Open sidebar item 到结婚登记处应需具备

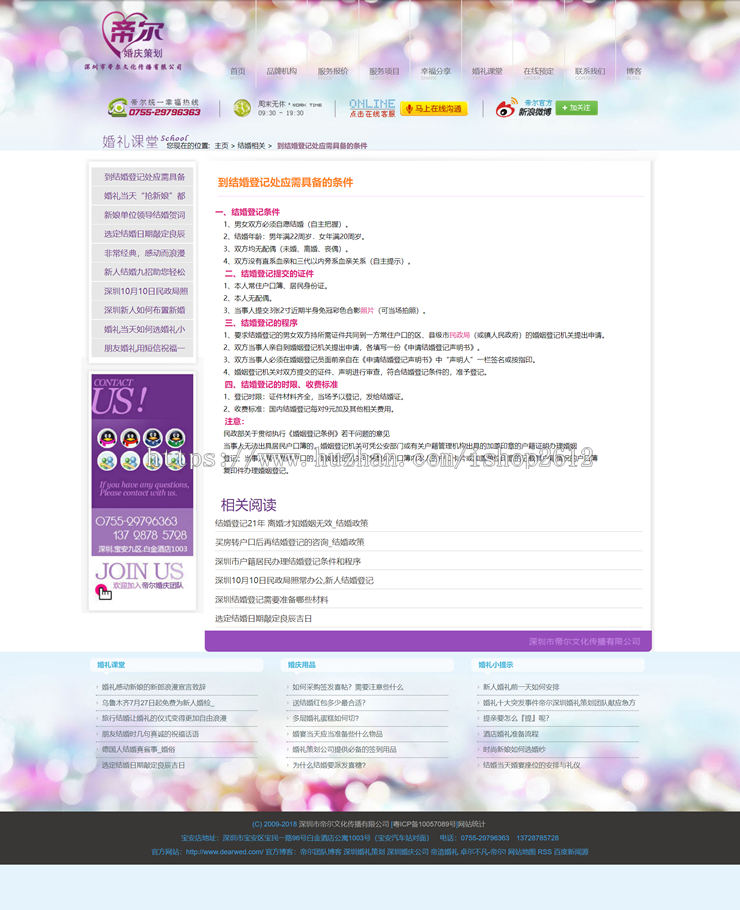(142, 176)
